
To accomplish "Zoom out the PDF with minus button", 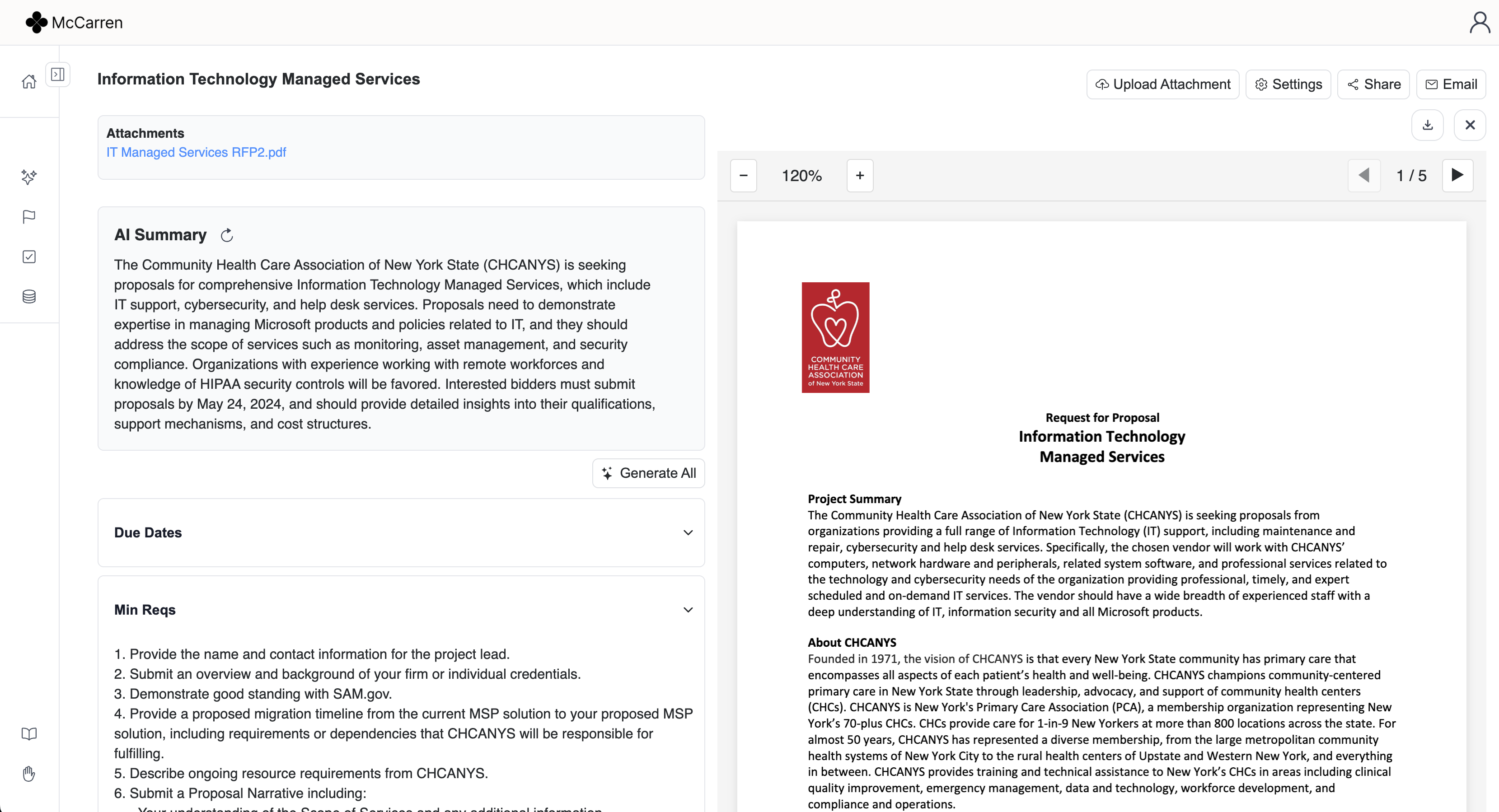I will [x=744, y=175].
